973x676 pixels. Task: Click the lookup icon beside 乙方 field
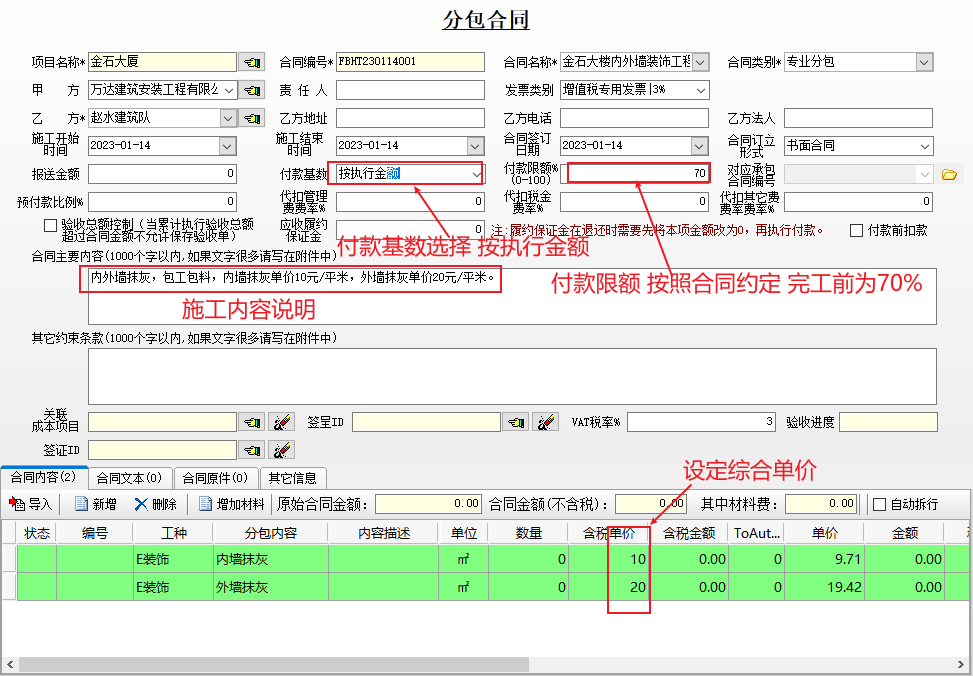250,118
